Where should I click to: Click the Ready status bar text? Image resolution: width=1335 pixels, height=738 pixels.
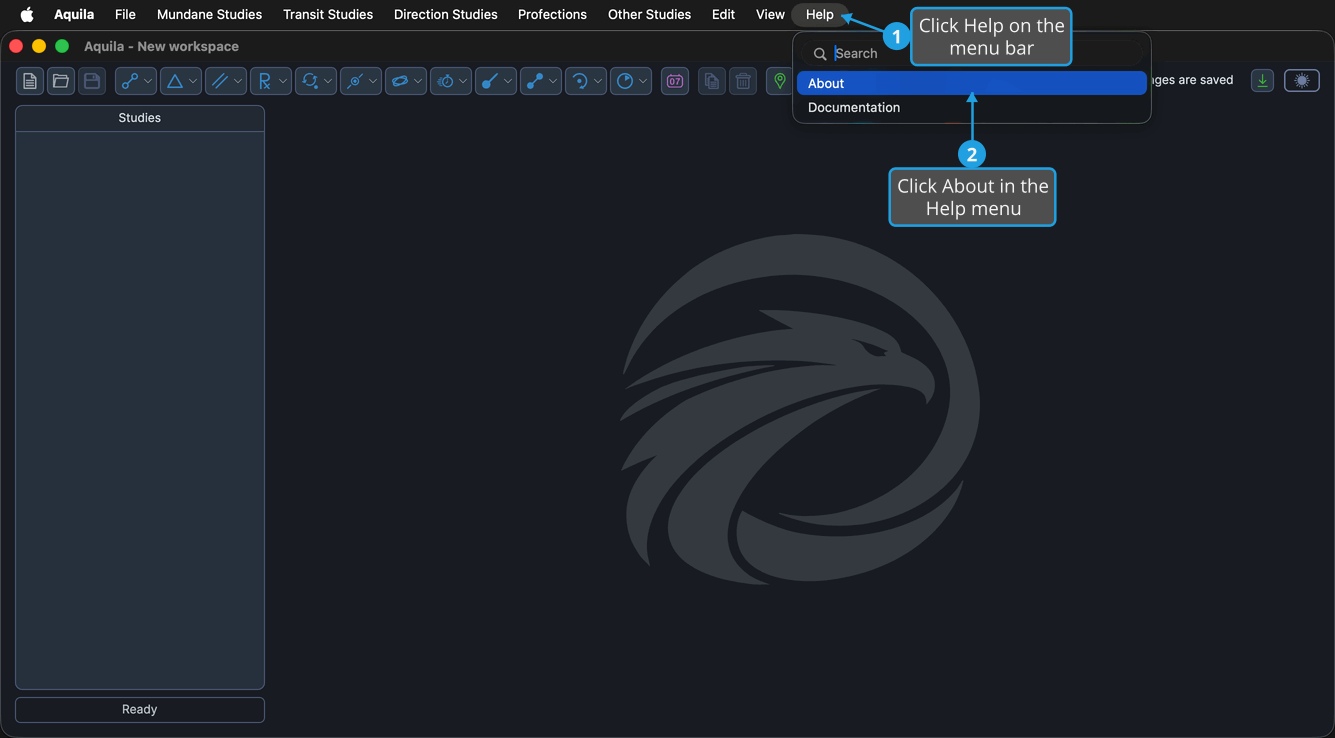click(140, 709)
